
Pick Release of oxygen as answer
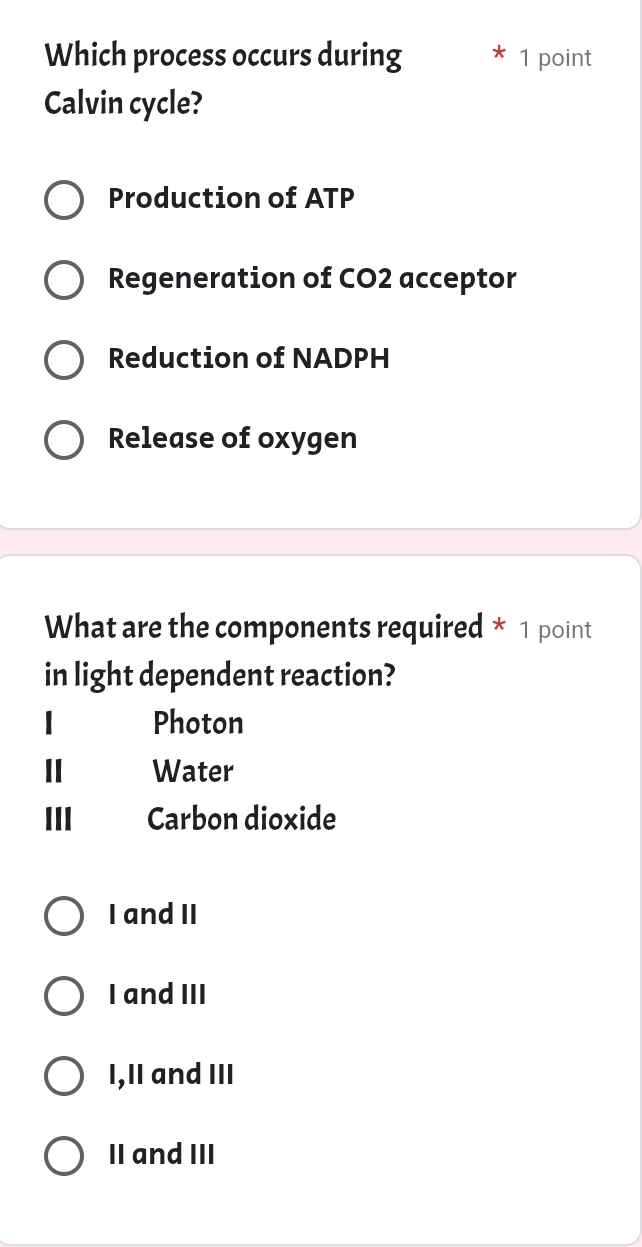click(x=64, y=440)
